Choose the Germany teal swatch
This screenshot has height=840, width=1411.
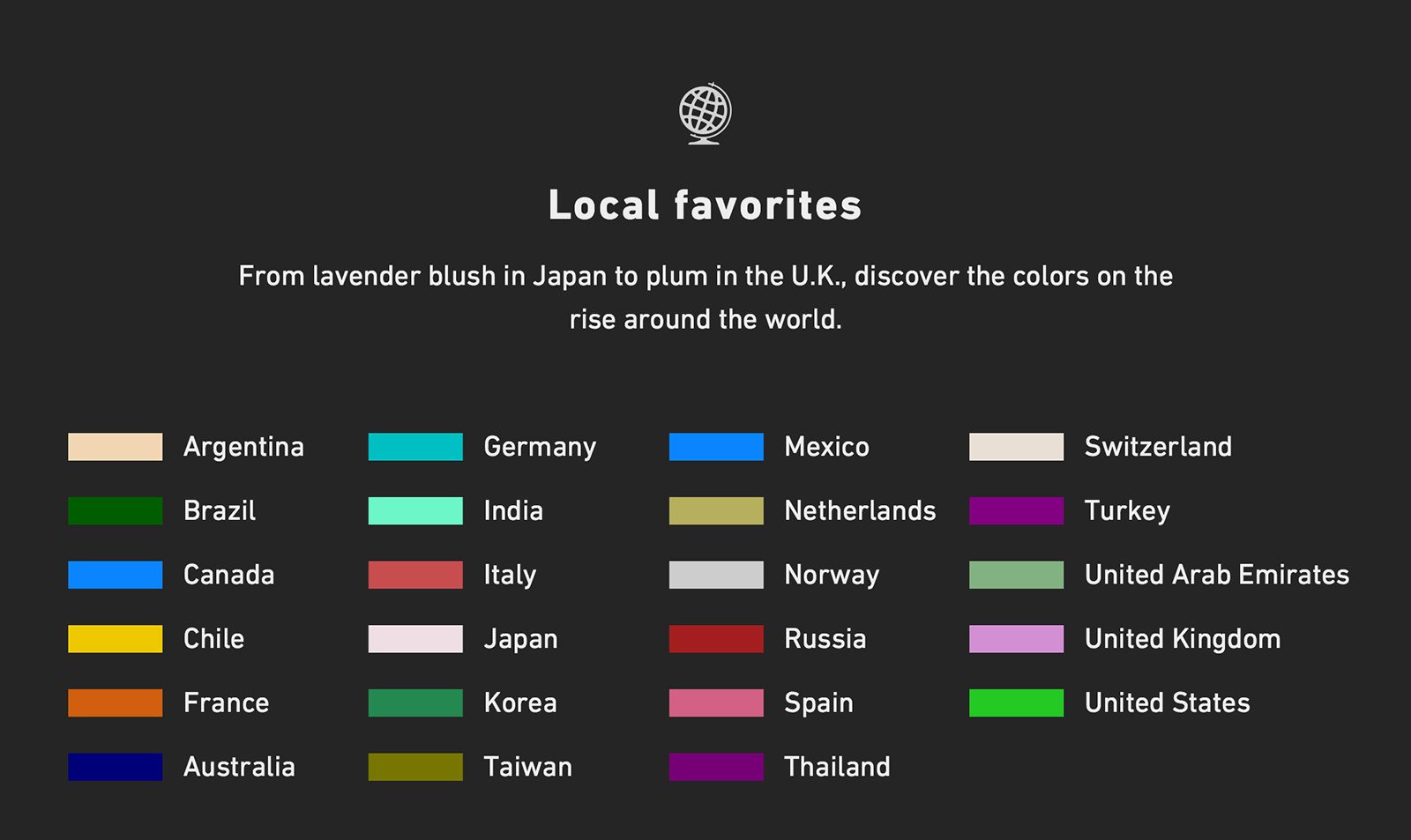point(415,447)
